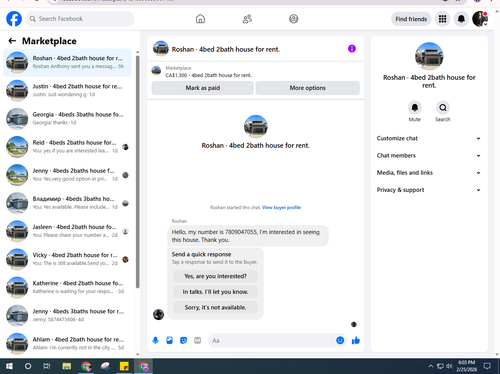Click the volume icon in system tray
The width and height of the screenshot is (500, 374).
[x=449, y=366]
